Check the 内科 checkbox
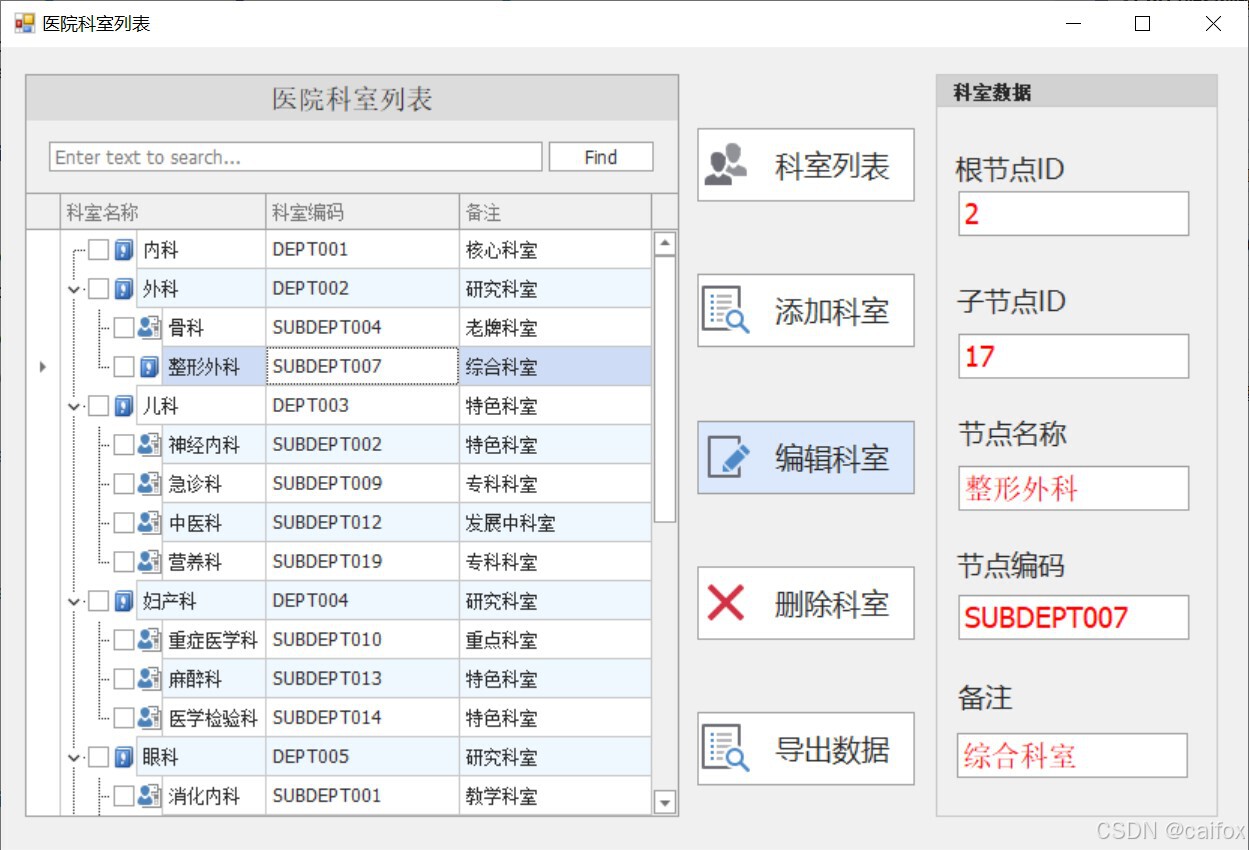The width and height of the screenshot is (1249, 850). [x=98, y=250]
